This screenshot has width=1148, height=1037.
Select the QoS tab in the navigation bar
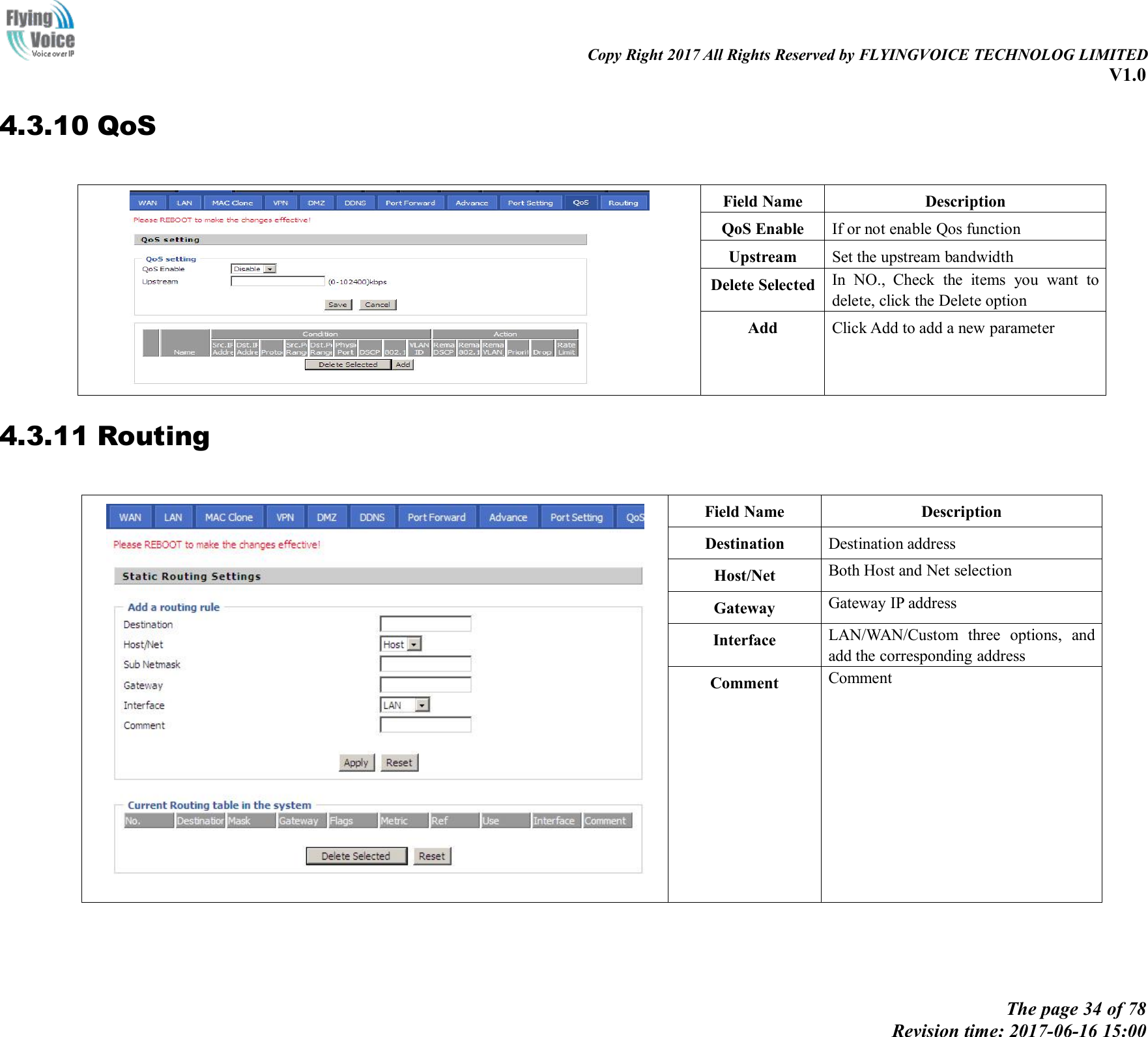tap(582, 202)
